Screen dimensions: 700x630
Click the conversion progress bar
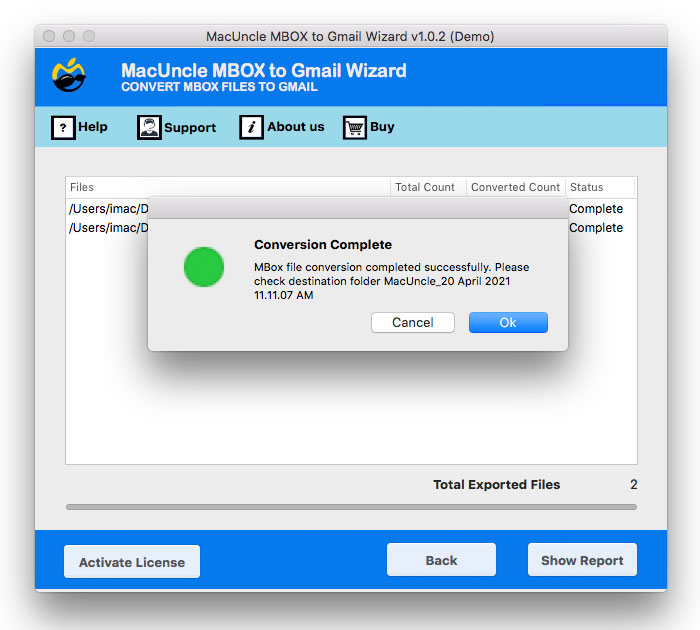(351, 507)
